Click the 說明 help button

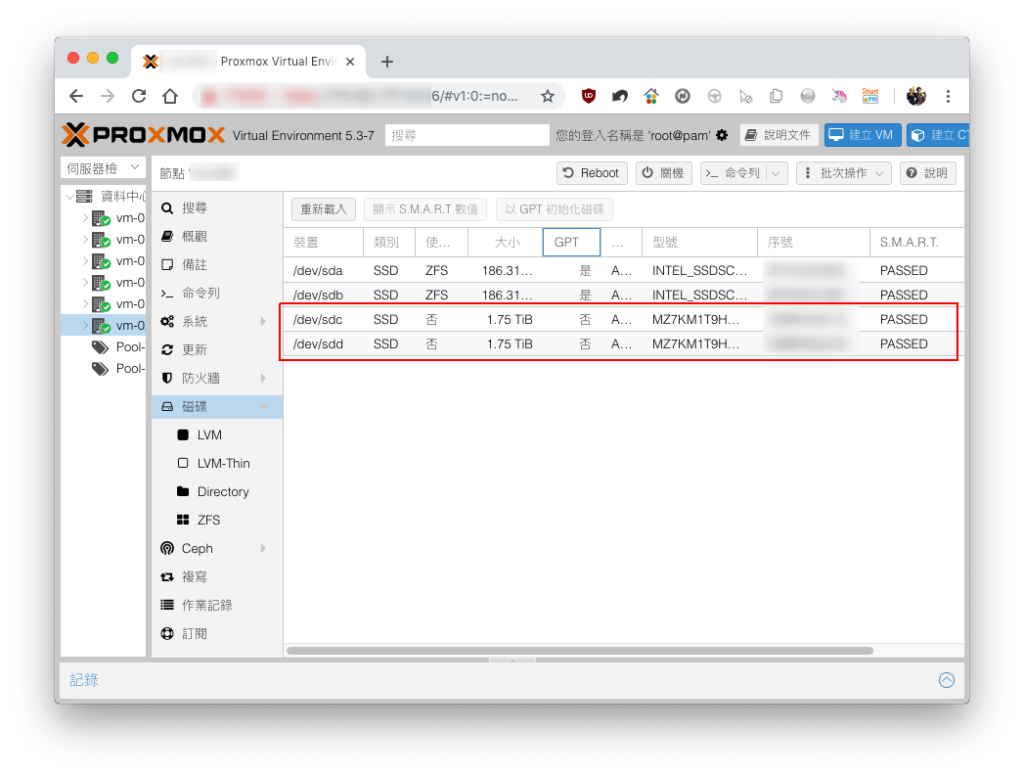[x=928, y=173]
